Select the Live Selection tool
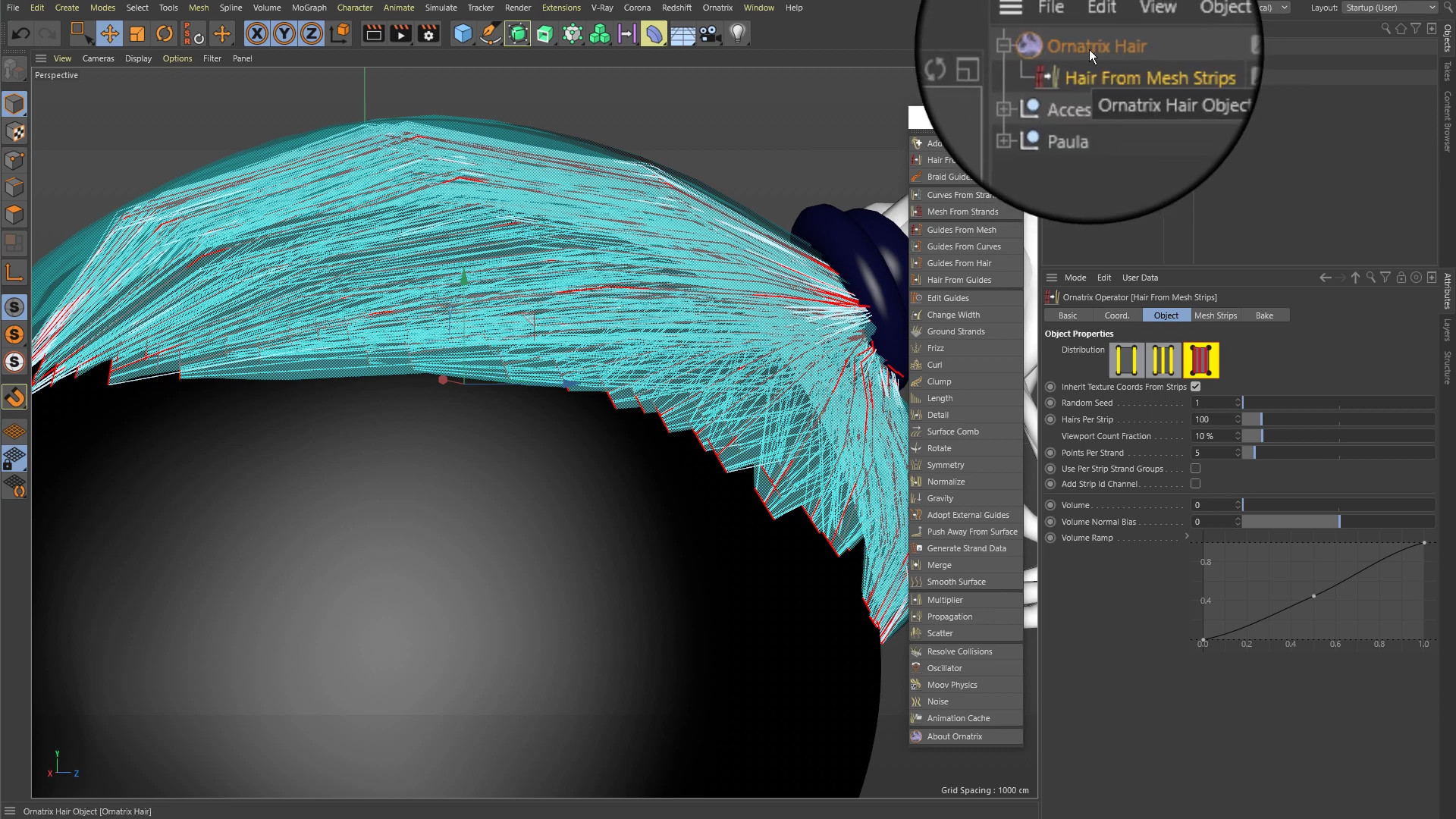The height and width of the screenshot is (819, 1456). point(80,34)
